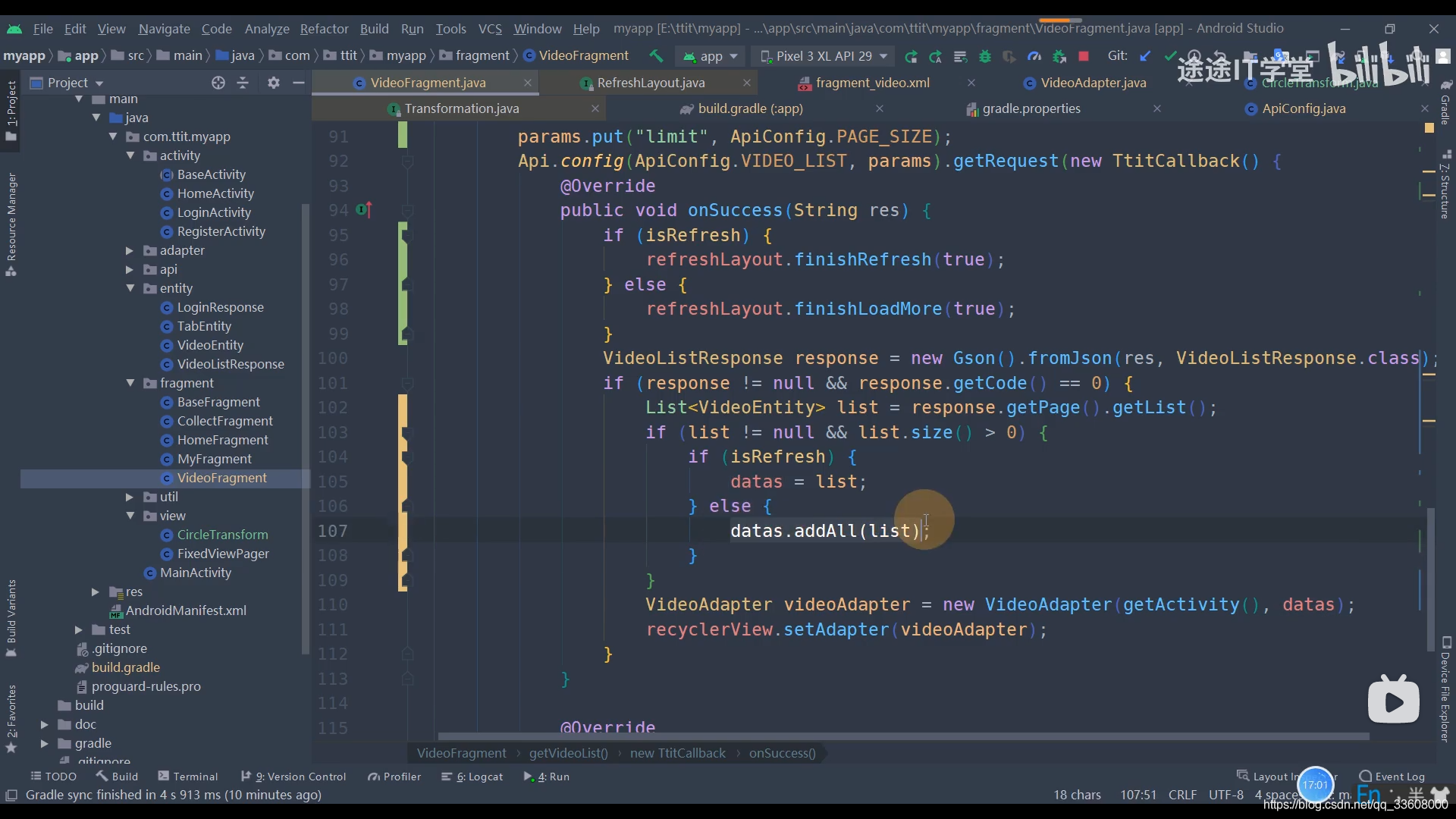This screenshot has height=819, width=1456.
Task: Click the Android Studio logo icon
Action: [x=14, y=29]
